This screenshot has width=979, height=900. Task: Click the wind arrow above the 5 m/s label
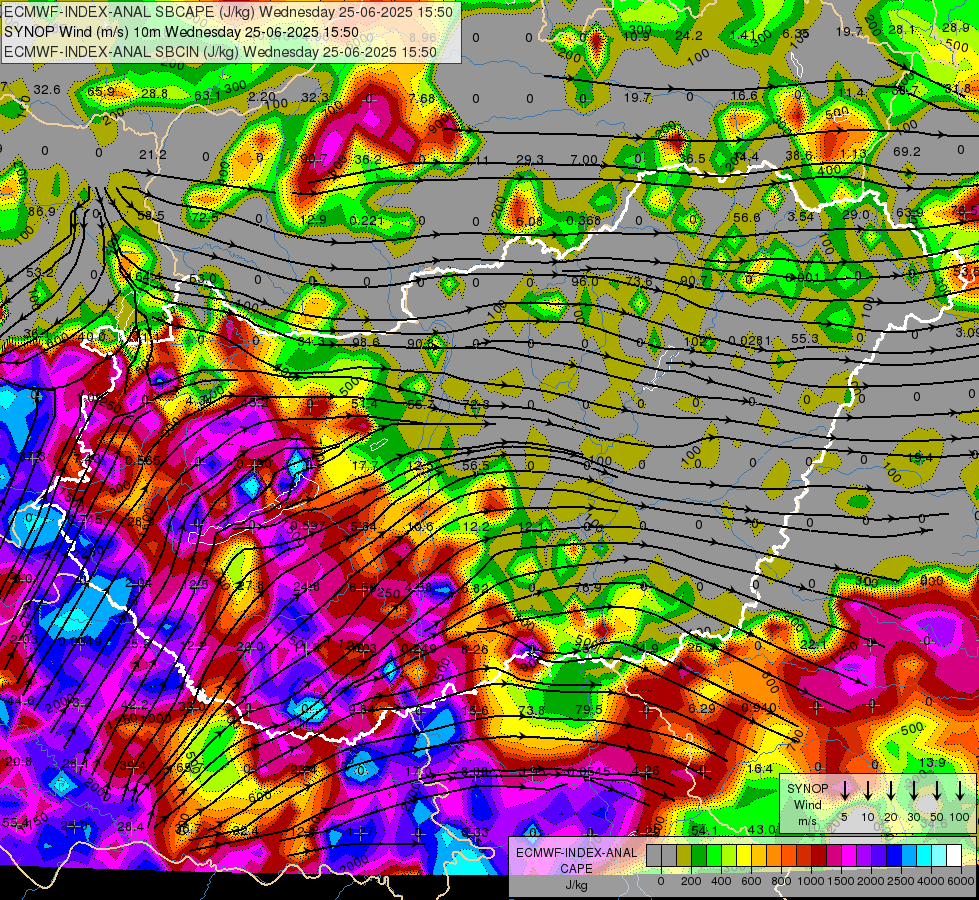pyautogui.click(x=845, y=790)
